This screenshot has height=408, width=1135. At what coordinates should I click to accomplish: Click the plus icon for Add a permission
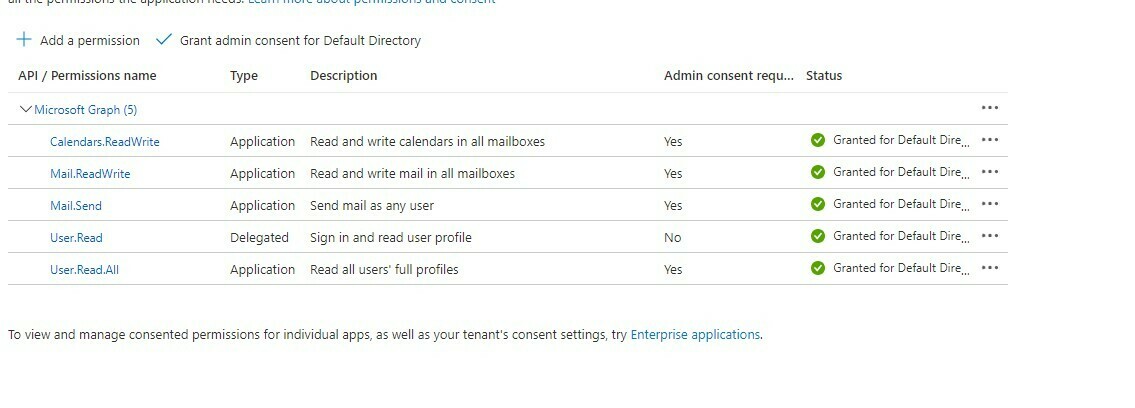[24, 39]
